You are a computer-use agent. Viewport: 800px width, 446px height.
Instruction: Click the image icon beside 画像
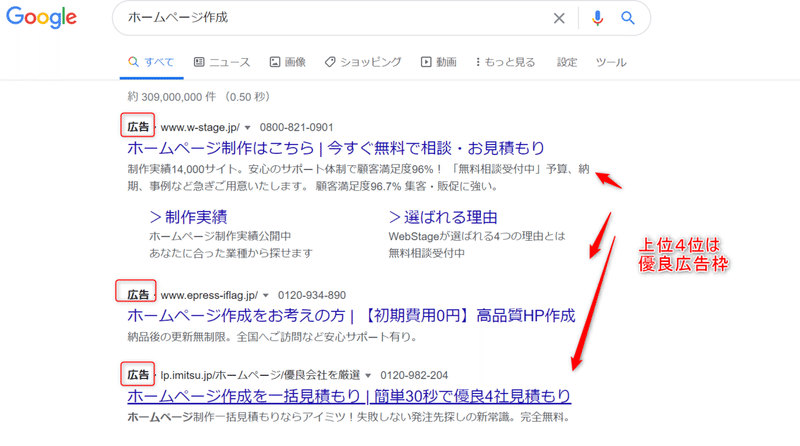click(274, 62)
